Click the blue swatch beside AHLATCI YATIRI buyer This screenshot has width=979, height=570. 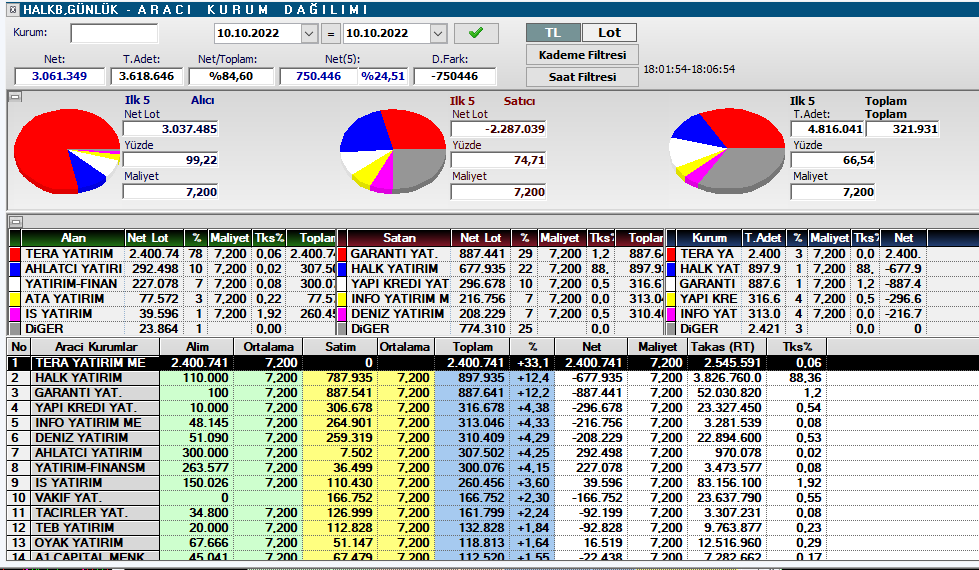(16, 269)
